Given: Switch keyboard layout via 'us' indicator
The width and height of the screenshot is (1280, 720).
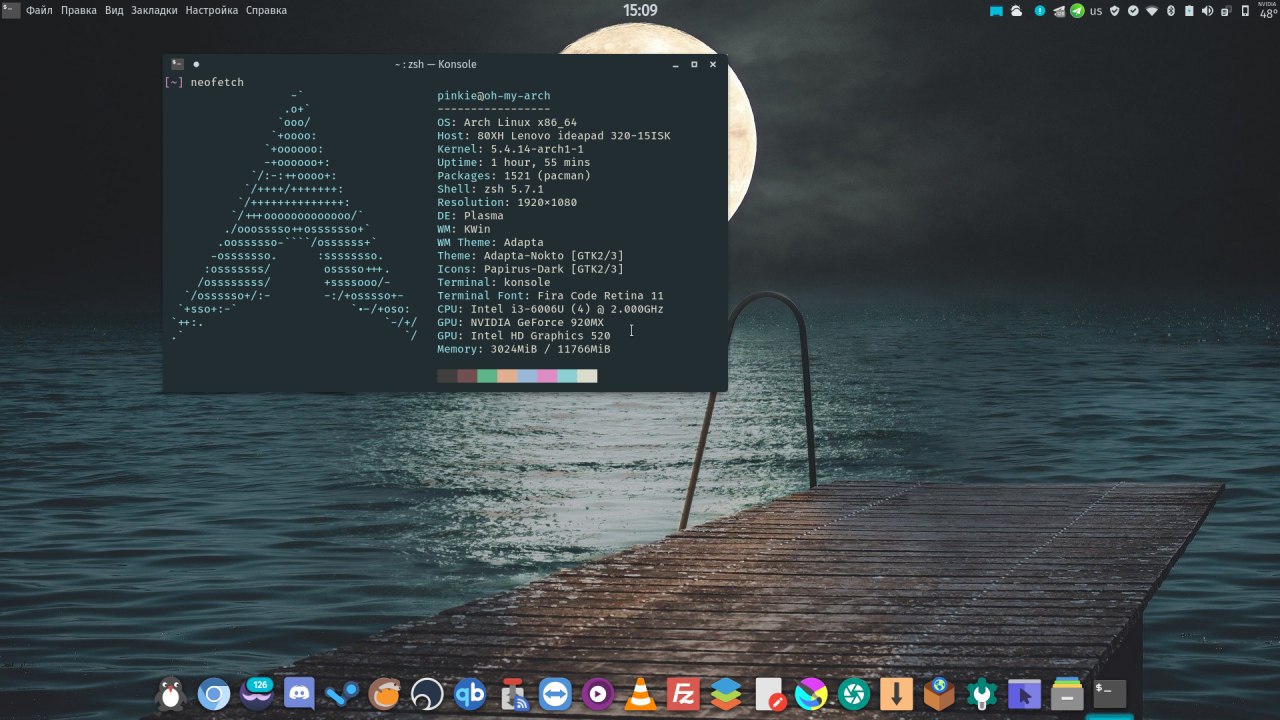Looking at the screenshot, I should pyautogui.click(x=1096, y=11).
